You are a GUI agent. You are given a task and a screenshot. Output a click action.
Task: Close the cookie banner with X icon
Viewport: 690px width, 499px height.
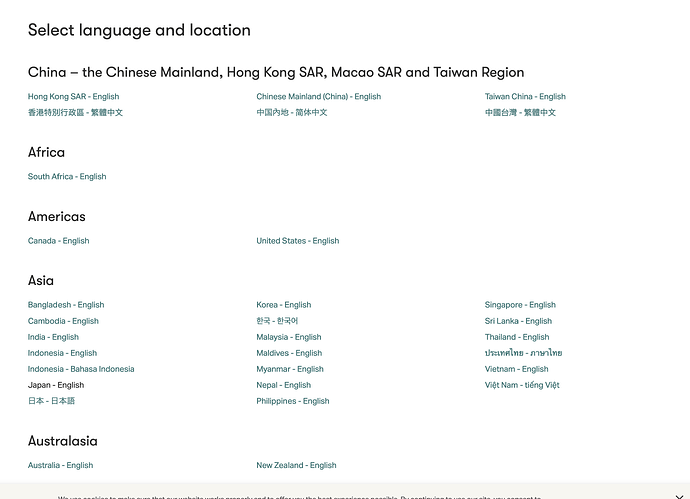(679, 496)
